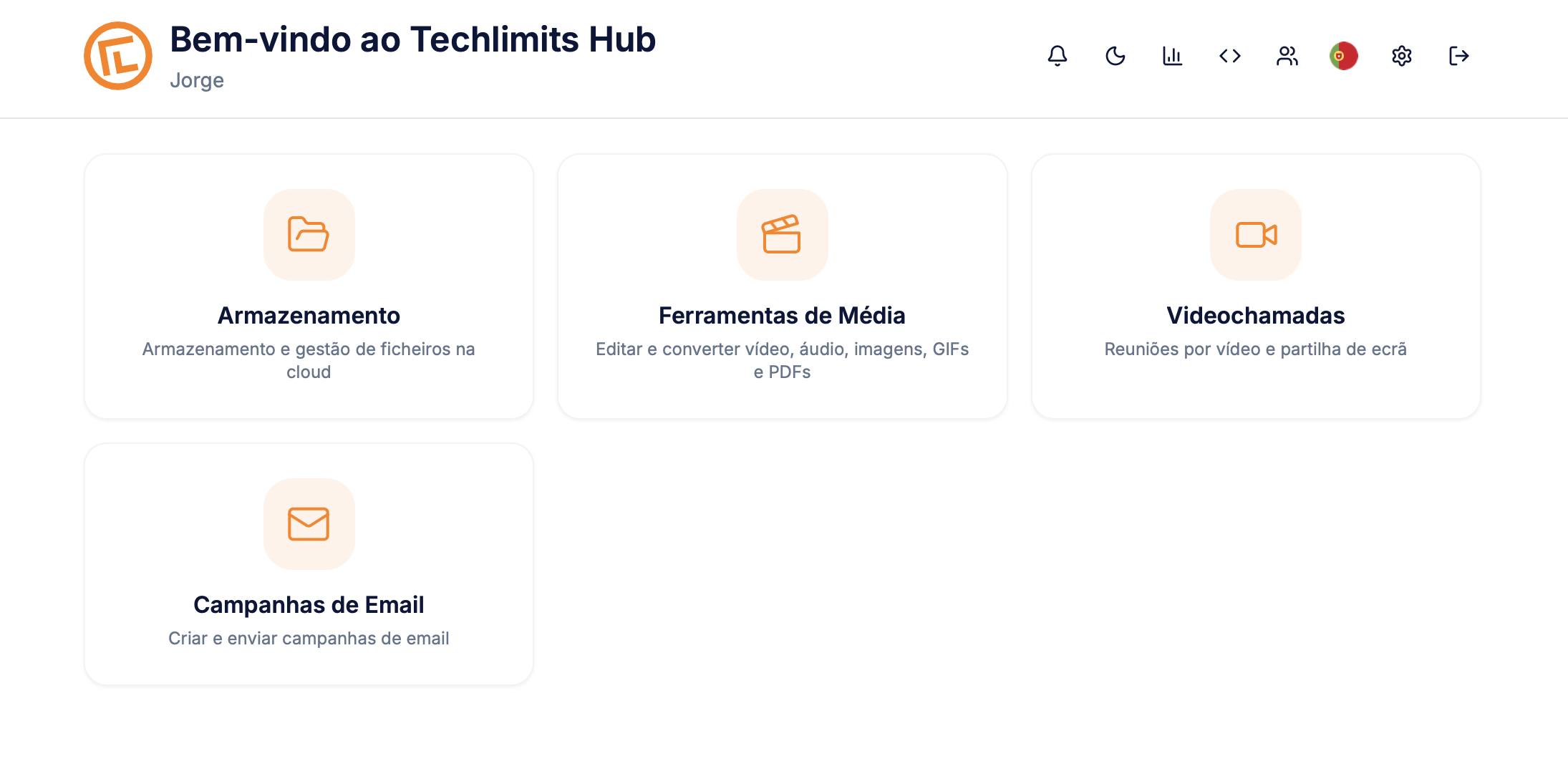Click the Techlimits orange logo

point(118,56)
